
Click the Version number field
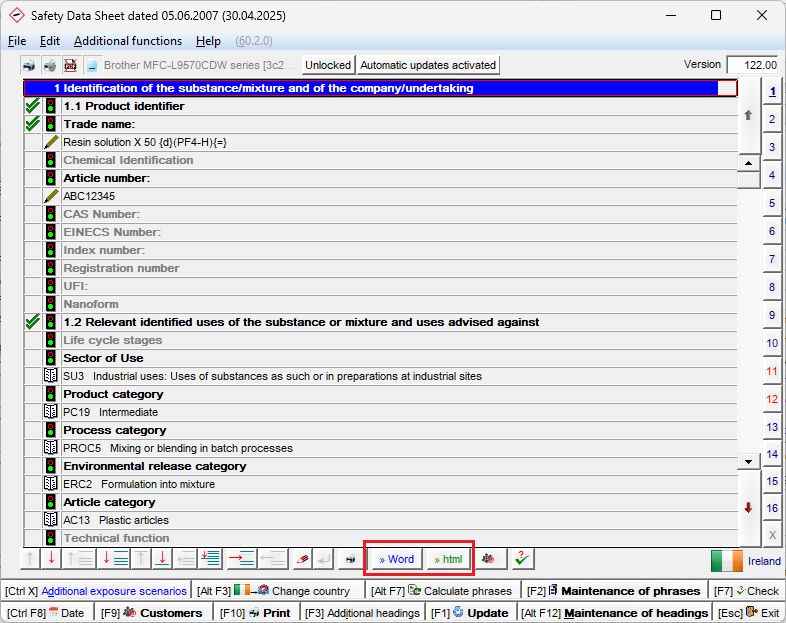pyautogui.click(x=753, y=65)
